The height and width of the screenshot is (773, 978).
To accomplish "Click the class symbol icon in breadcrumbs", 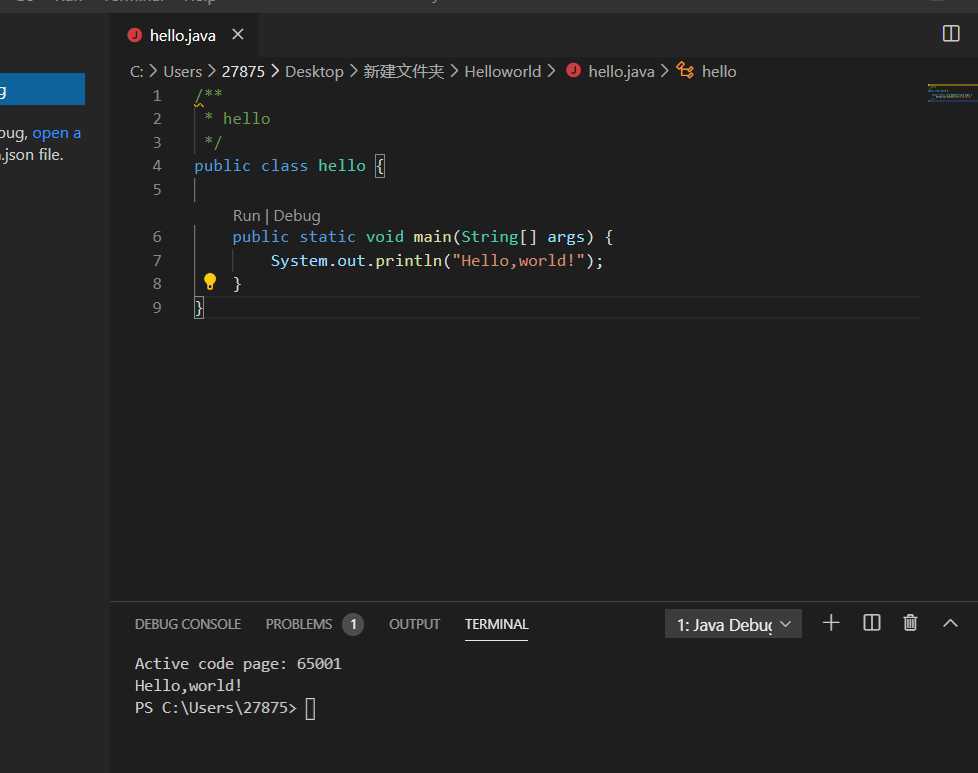I will (x=685, y=70).
